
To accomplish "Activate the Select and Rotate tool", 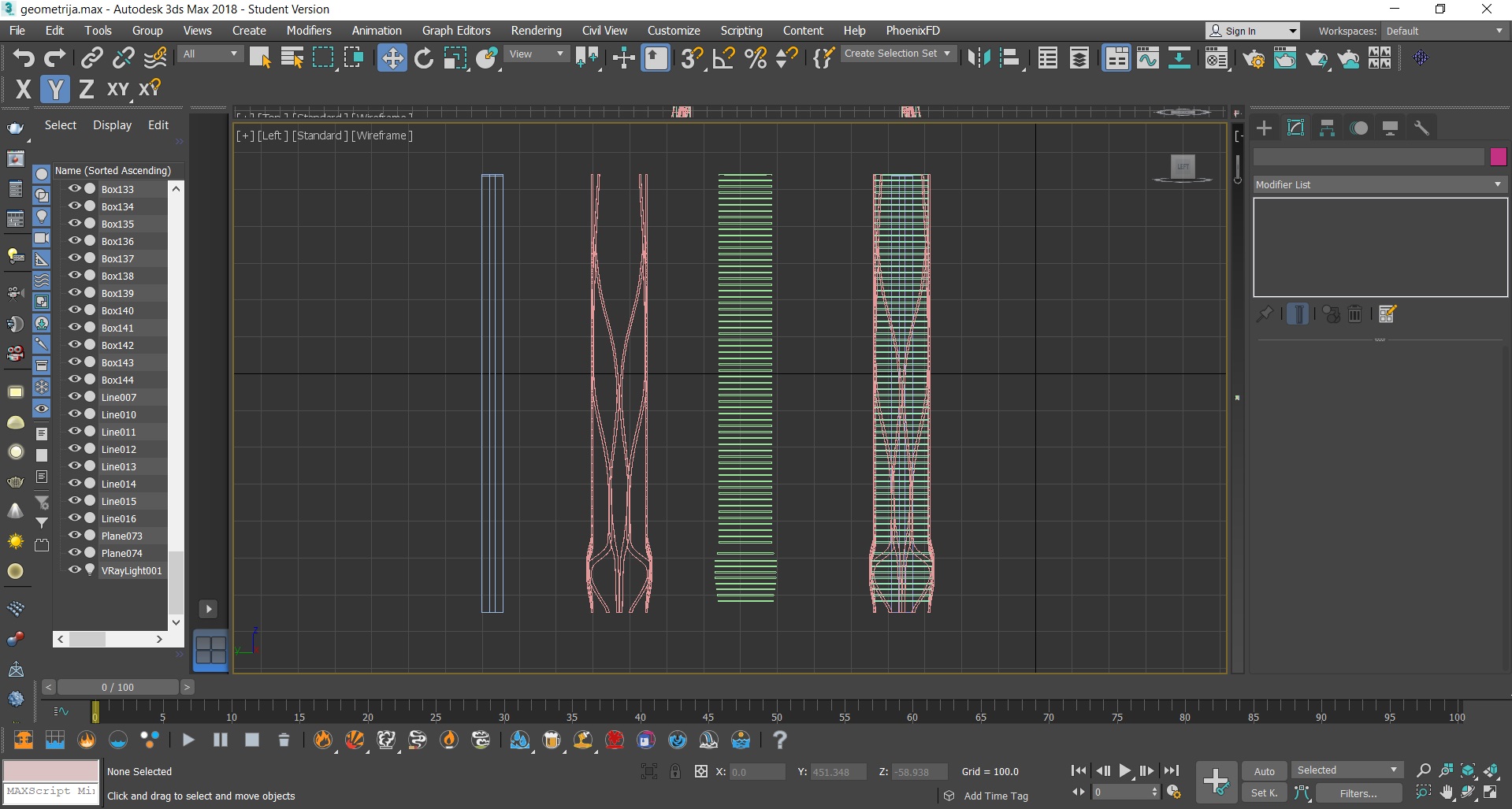I will (x=424, y=58).
